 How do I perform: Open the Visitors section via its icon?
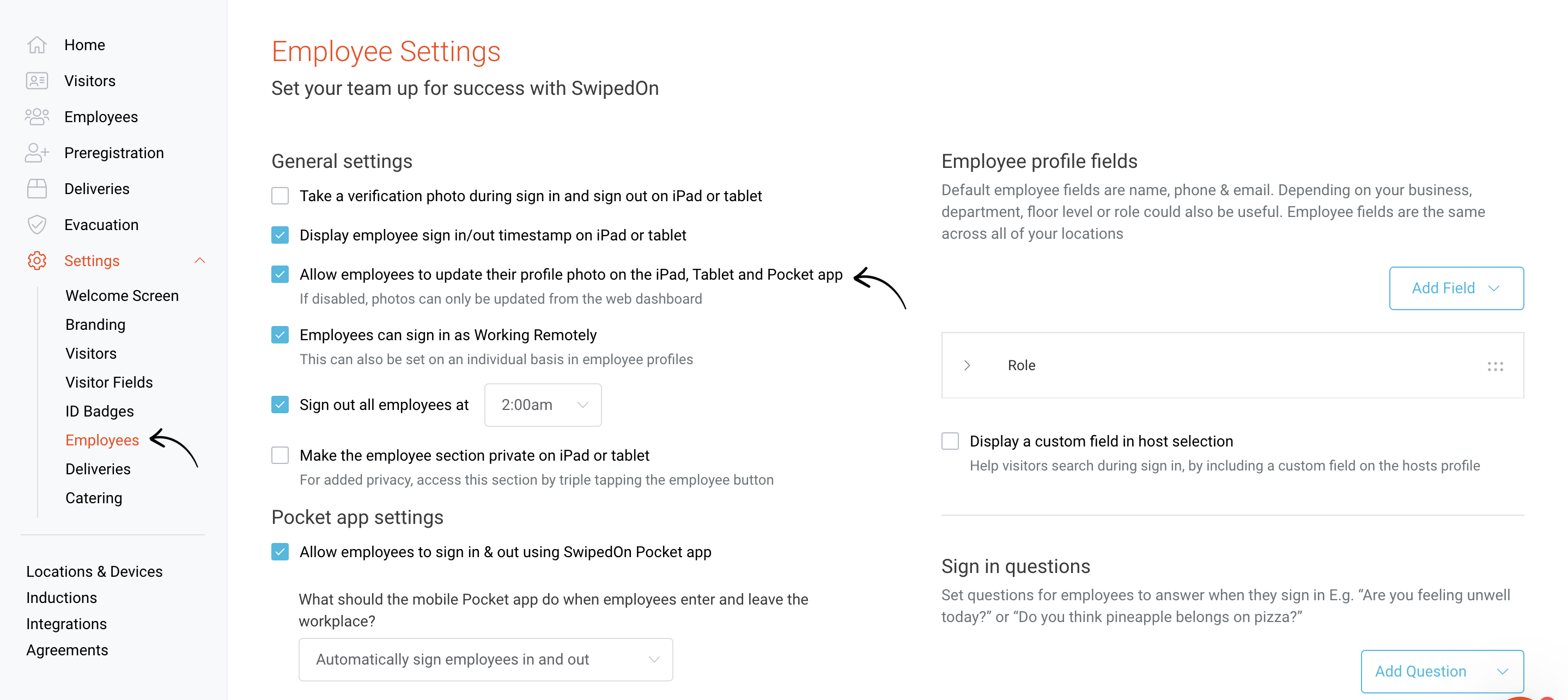click(x=37, y=81)
